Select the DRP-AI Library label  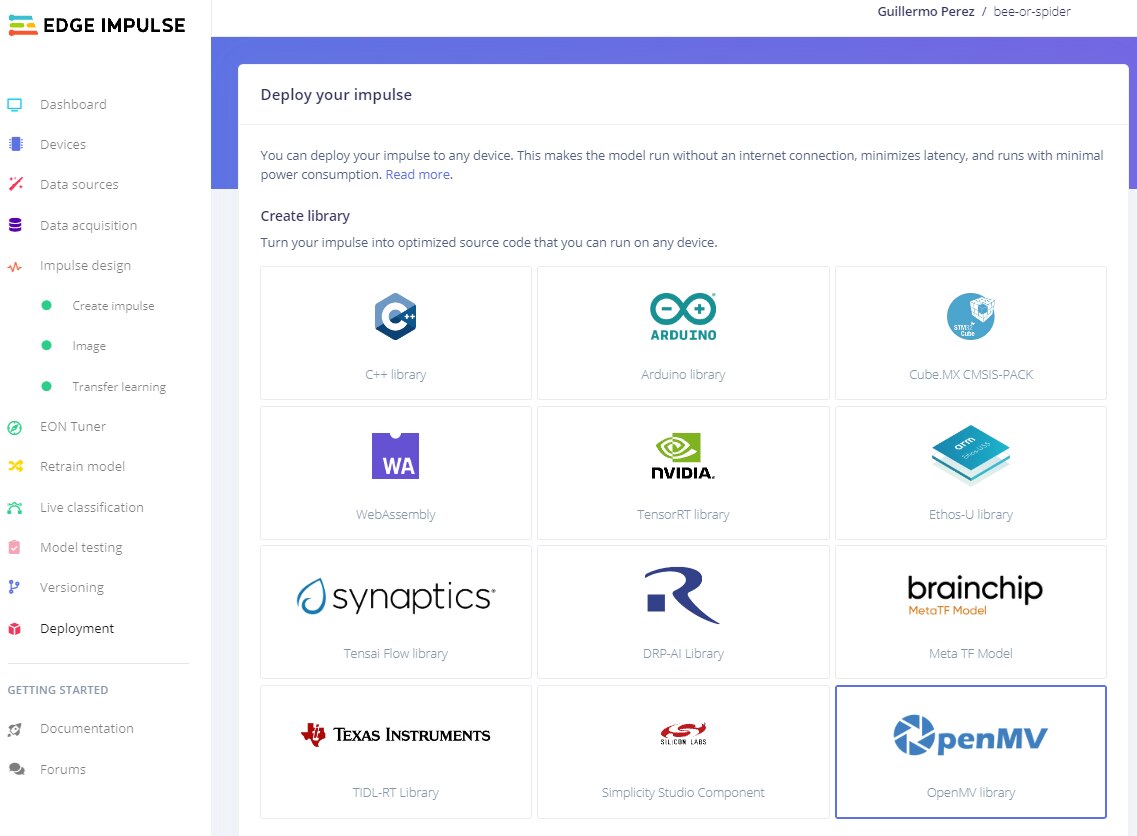pos(683,653)
